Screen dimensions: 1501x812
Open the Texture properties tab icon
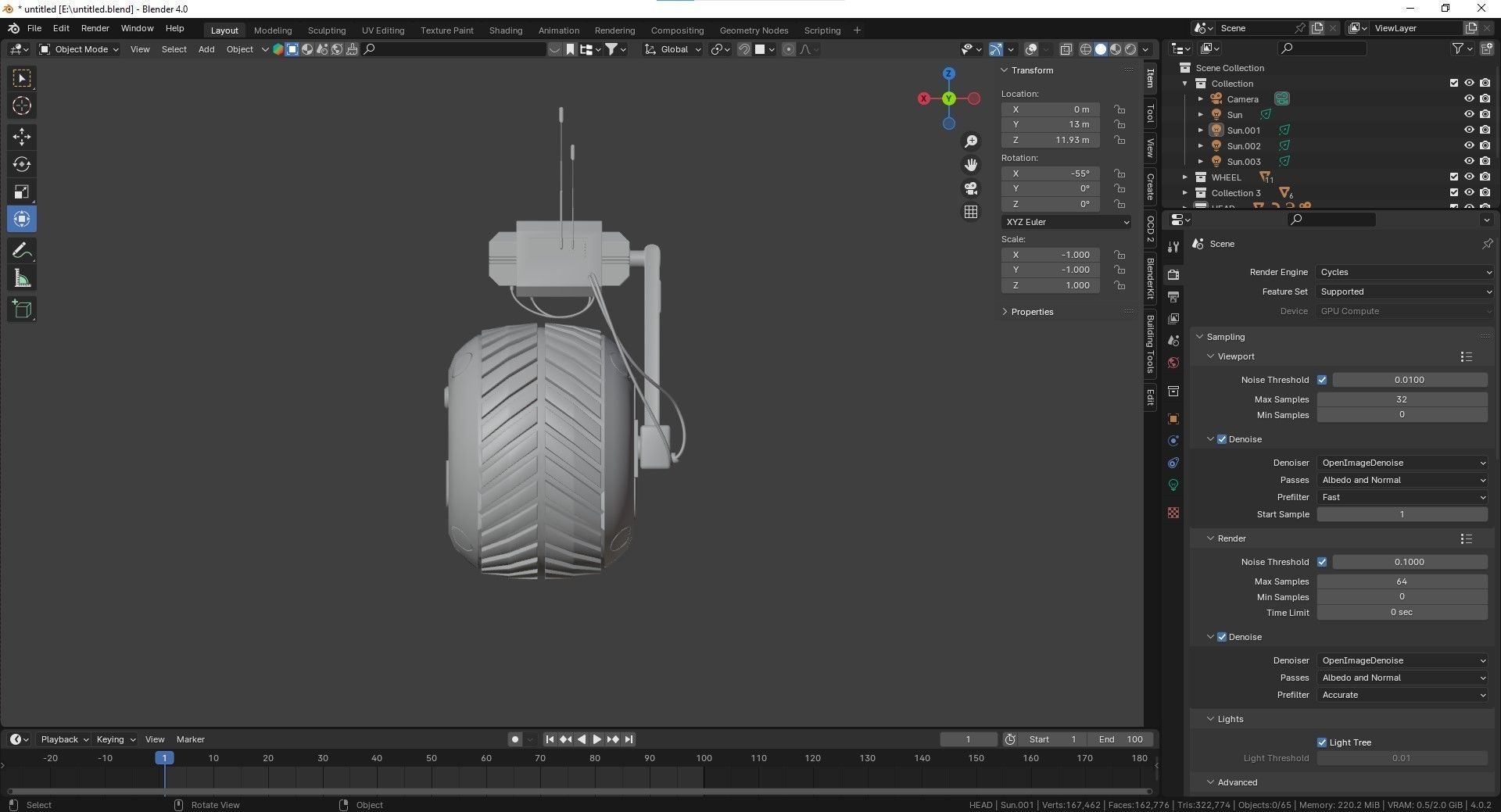1173,513
